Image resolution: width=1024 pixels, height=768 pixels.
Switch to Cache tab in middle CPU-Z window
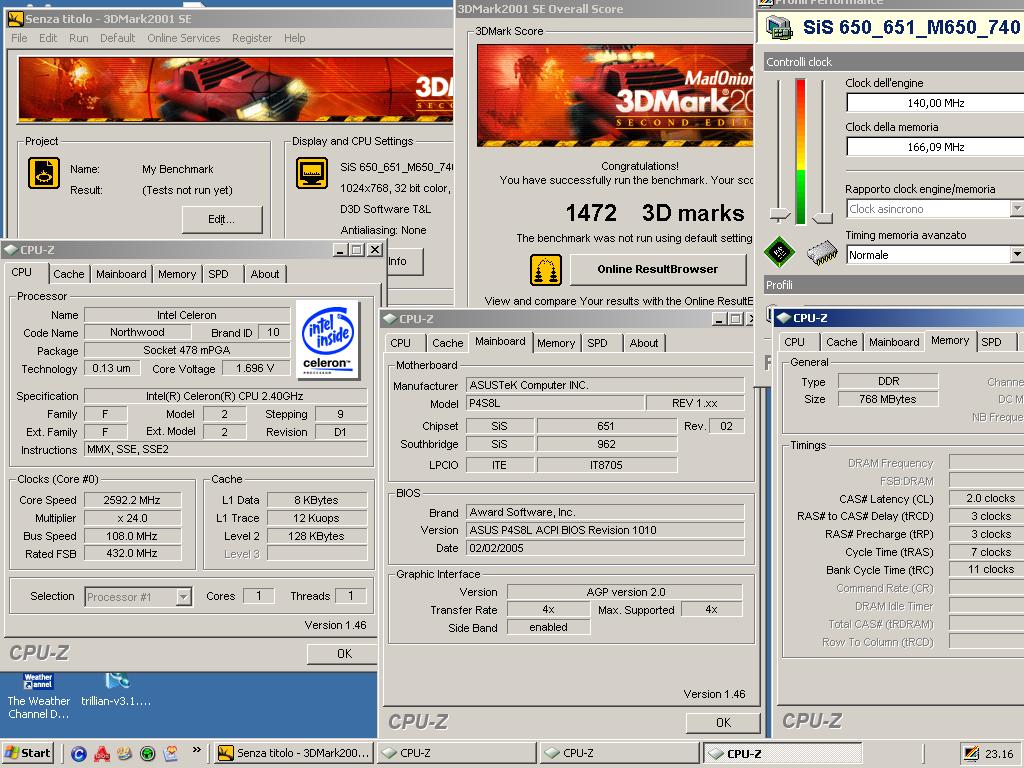point(447,343)
